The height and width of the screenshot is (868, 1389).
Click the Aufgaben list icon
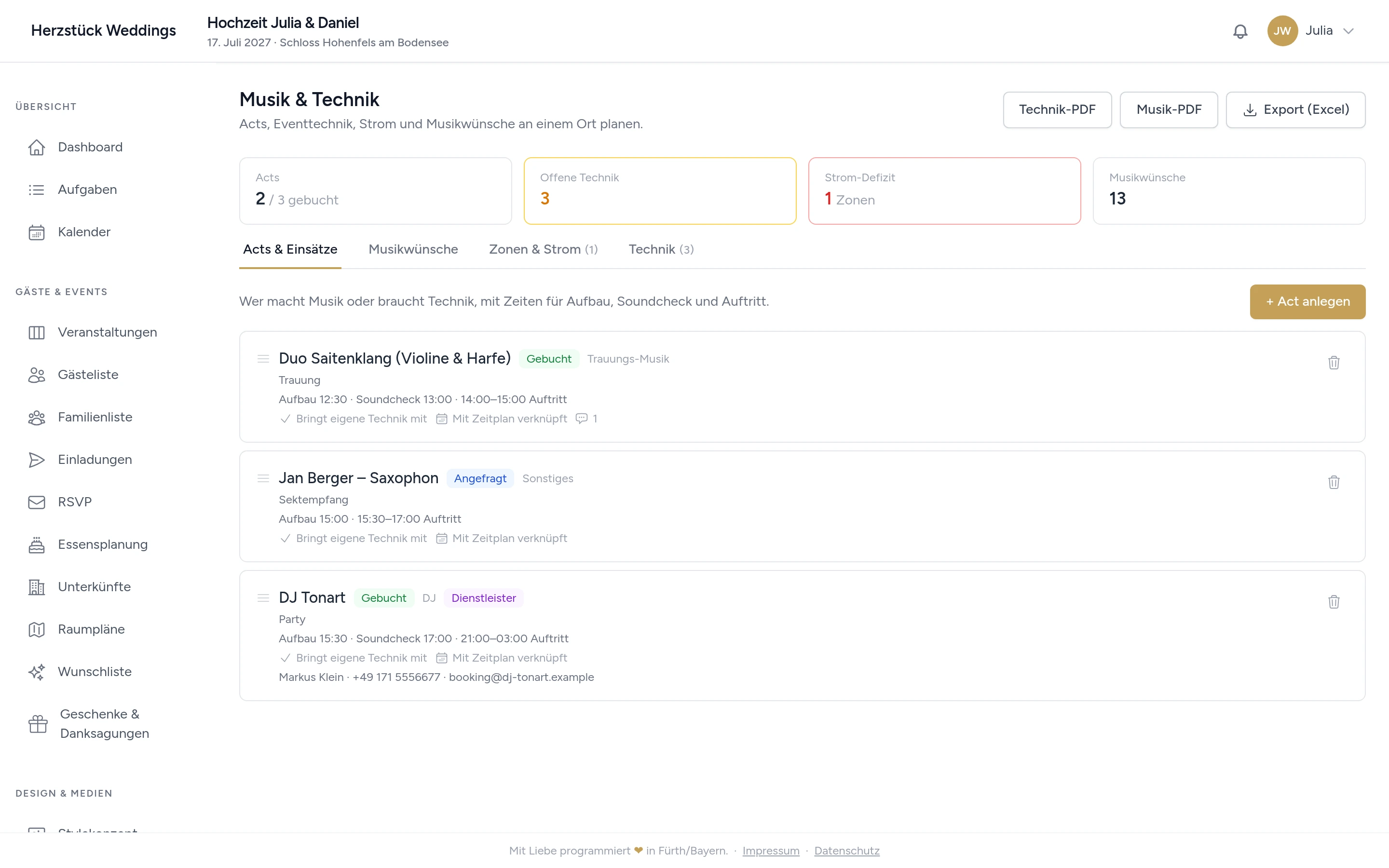pos(37,190)
